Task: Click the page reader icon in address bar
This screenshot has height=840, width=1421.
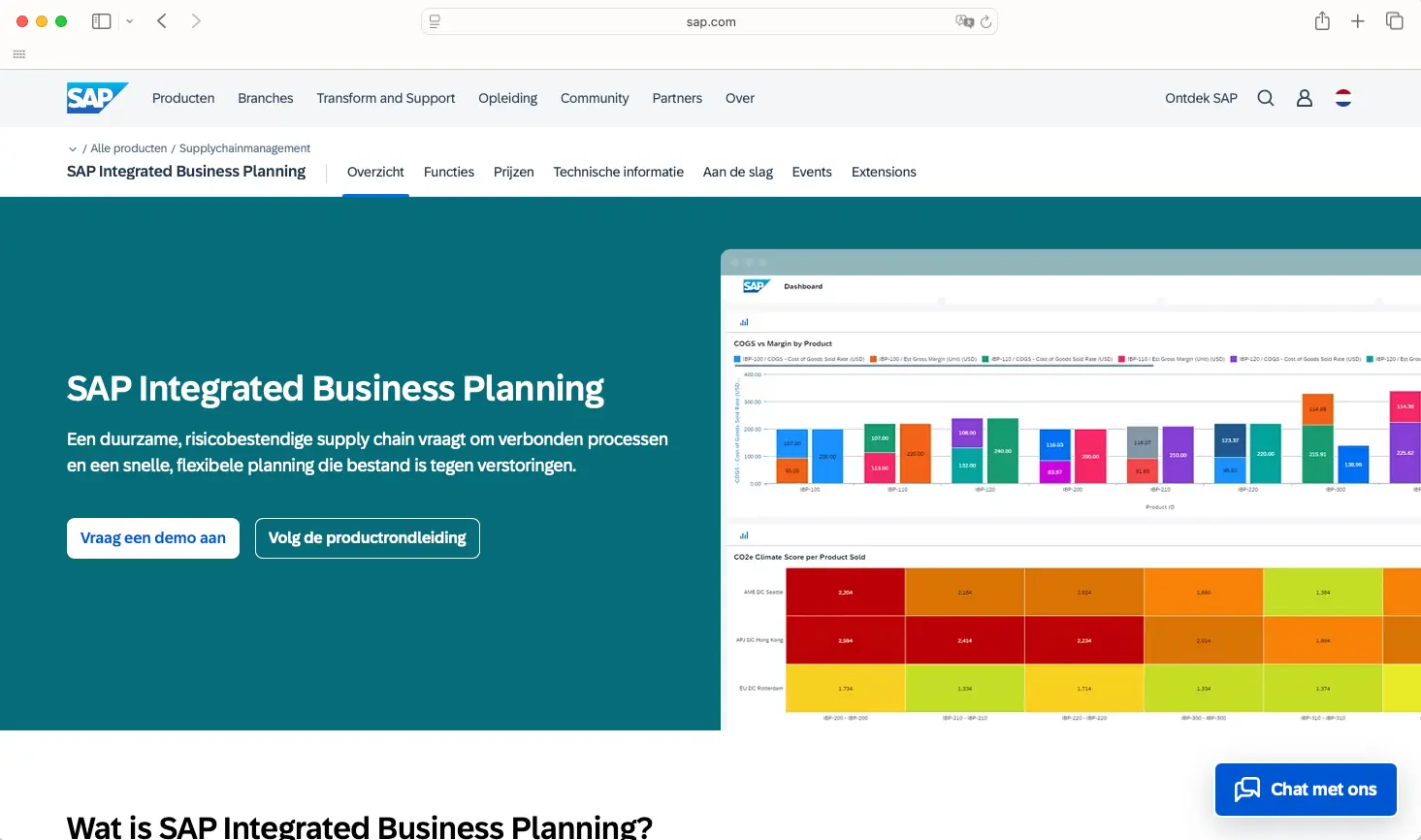Action: pyautogui.click(x=435, y=21)
